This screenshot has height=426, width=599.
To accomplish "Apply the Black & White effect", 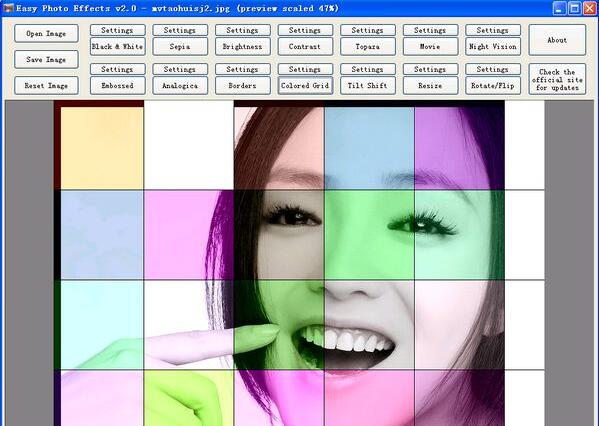I will [x=118, y=47].
